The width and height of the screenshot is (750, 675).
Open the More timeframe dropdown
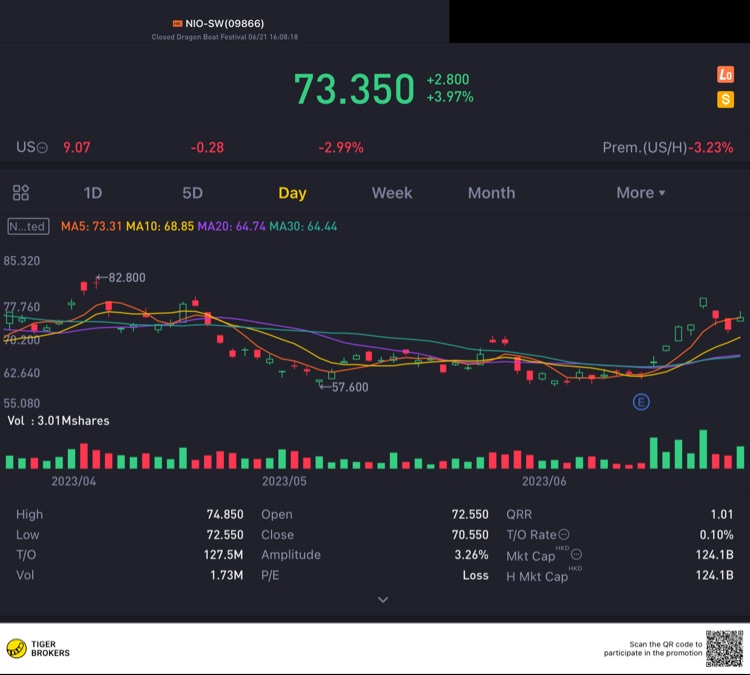640,193
